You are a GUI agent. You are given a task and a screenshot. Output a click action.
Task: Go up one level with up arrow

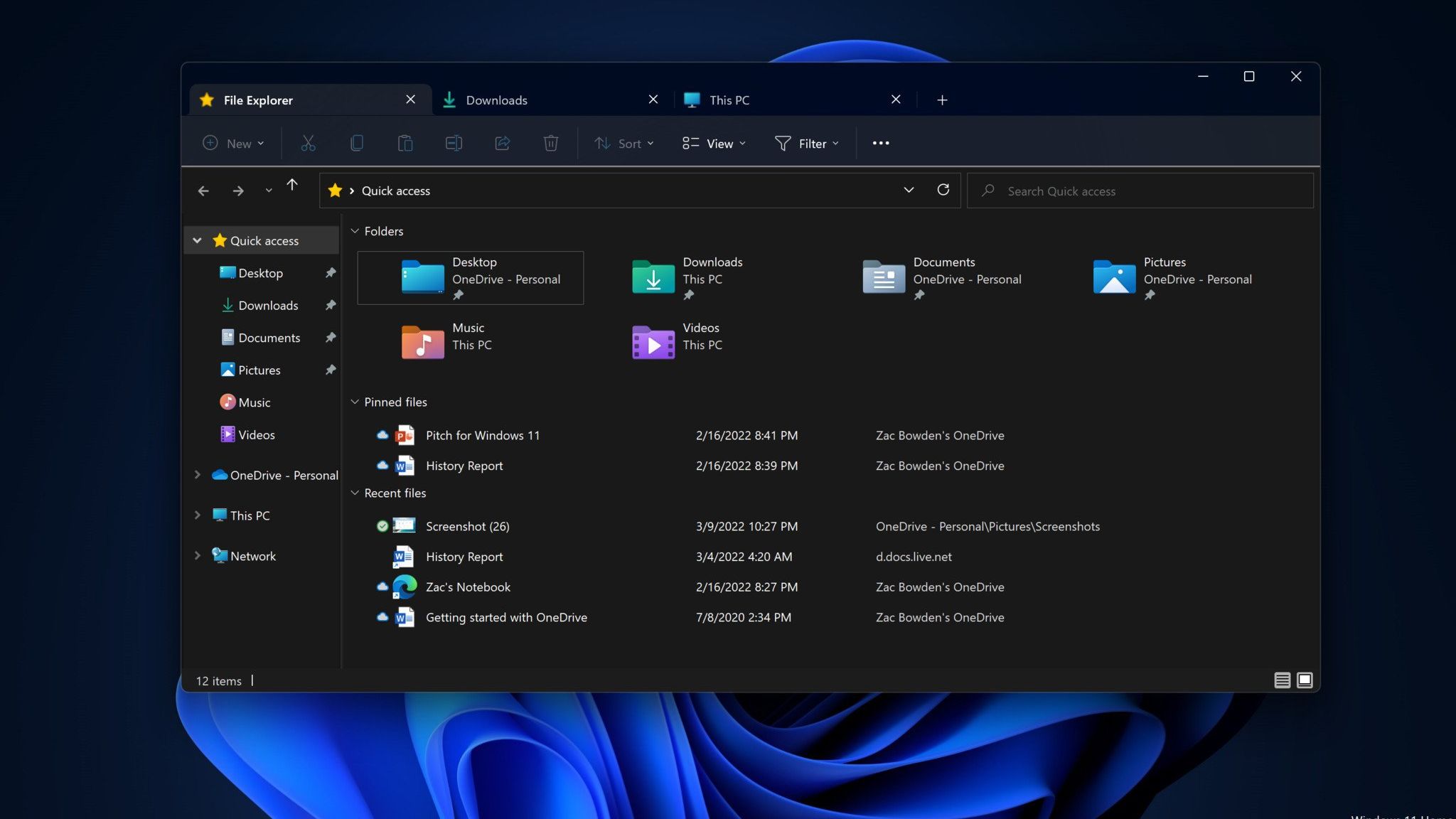[x=292, y=185]
